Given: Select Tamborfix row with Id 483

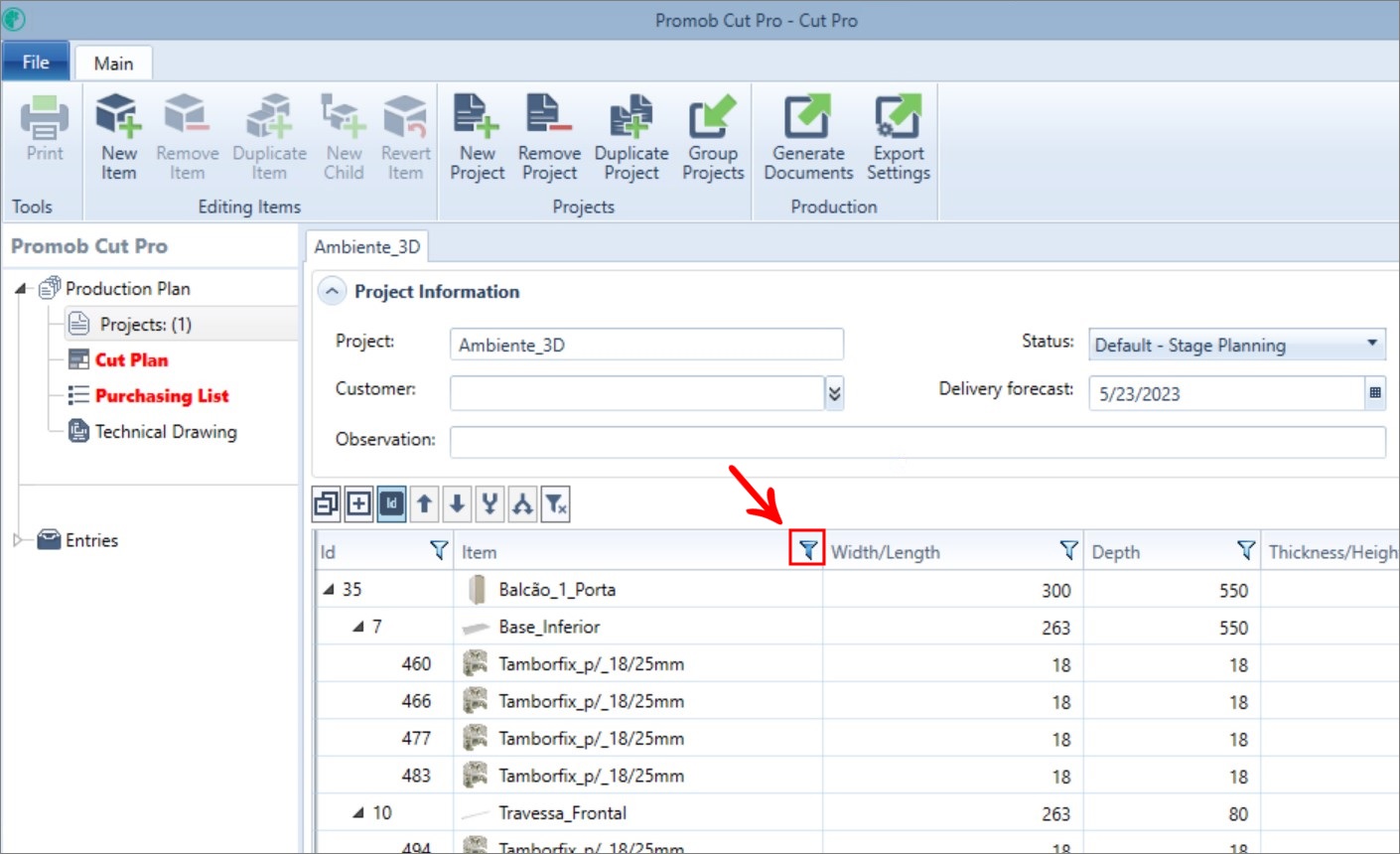Looking at the screenshot, I should click(x=858, y=776).
